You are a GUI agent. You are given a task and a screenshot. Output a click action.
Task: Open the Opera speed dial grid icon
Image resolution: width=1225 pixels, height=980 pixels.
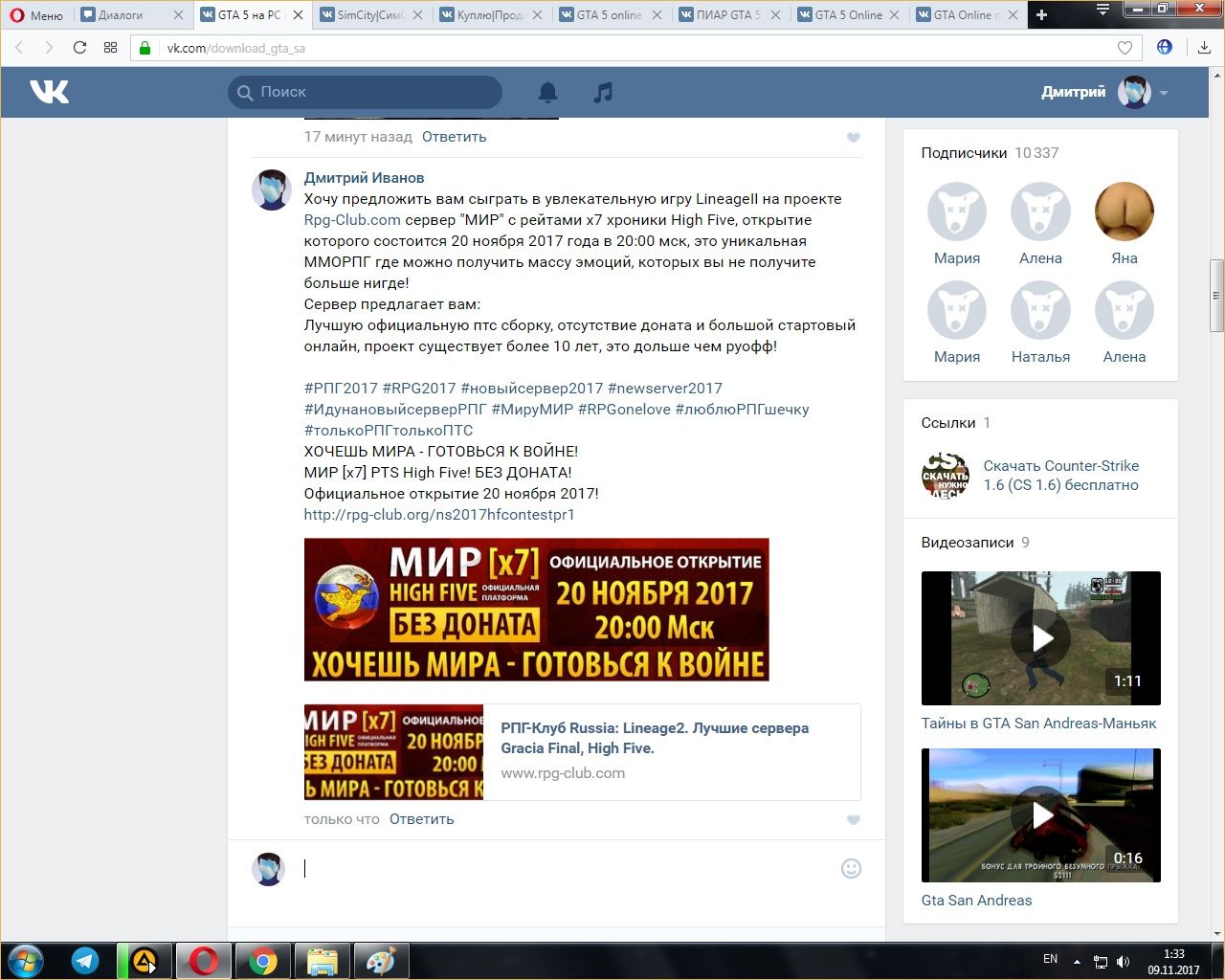(110, 47)
